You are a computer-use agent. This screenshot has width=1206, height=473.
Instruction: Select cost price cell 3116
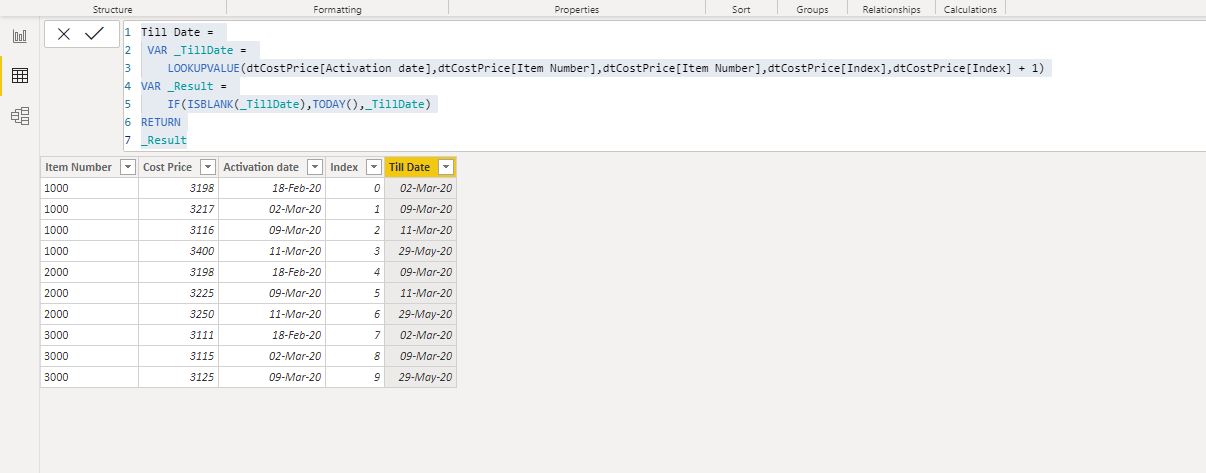(178, 230)
